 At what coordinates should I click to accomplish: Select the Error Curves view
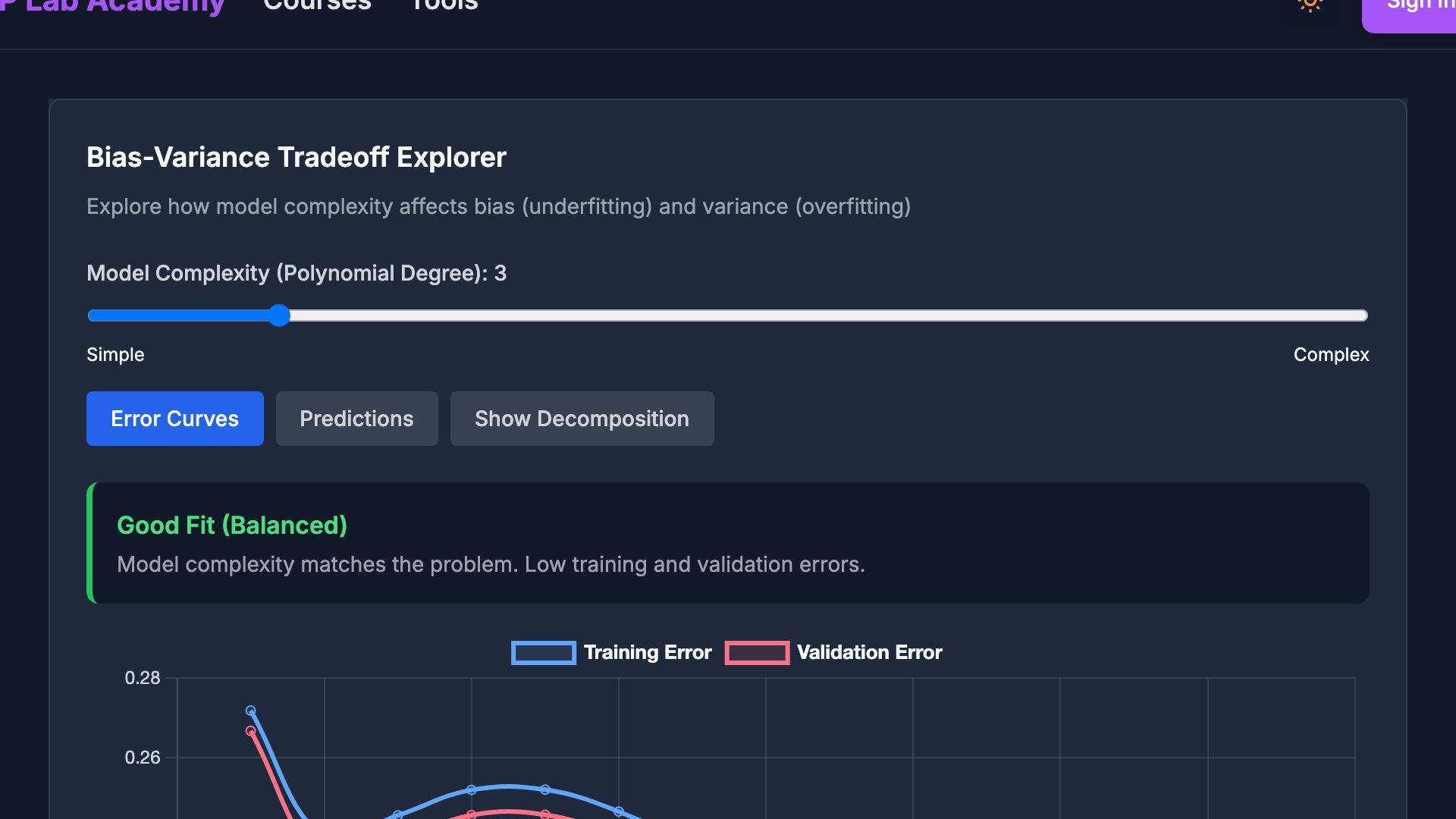coord(175,419)
